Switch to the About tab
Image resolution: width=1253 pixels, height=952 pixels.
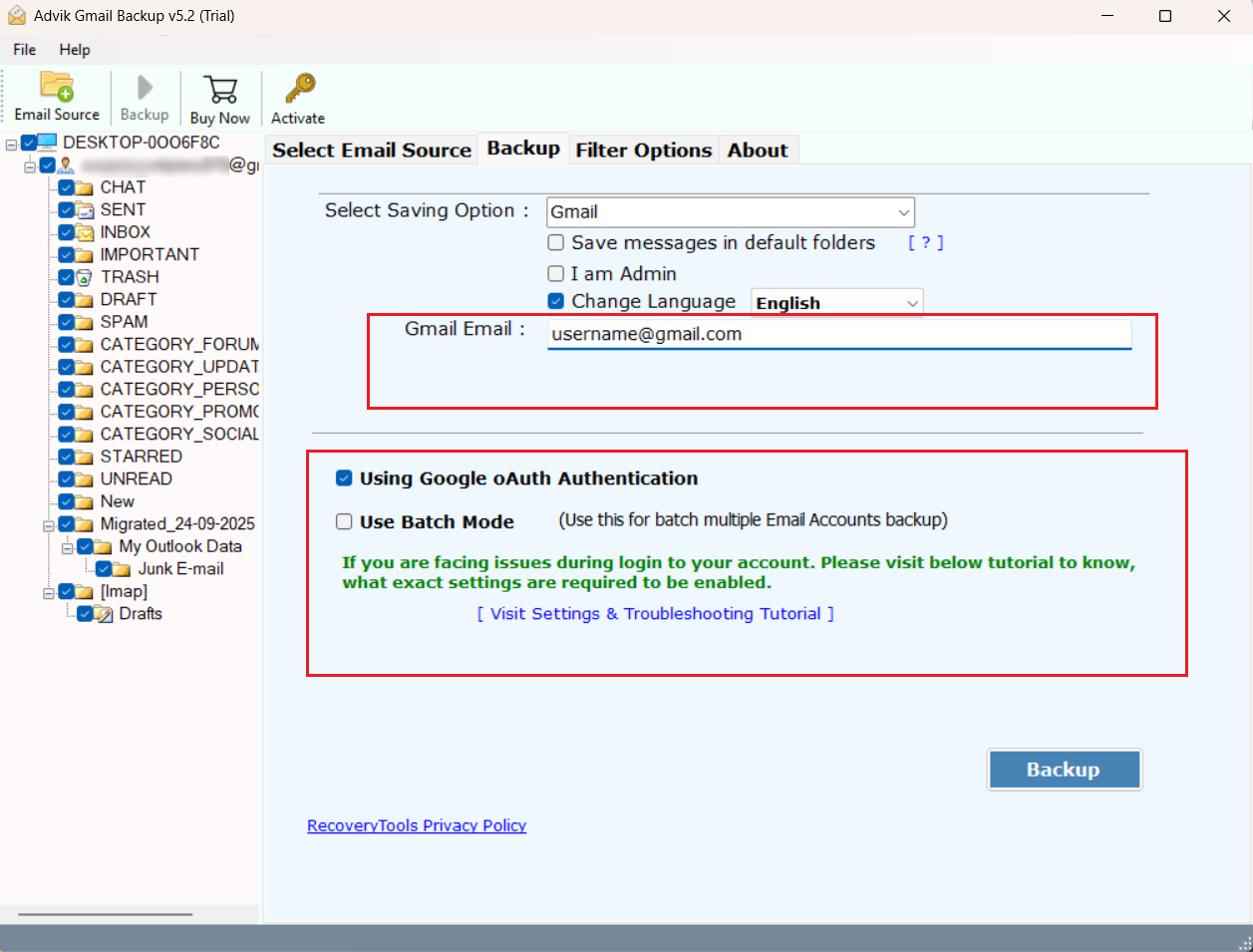[758, 150]
